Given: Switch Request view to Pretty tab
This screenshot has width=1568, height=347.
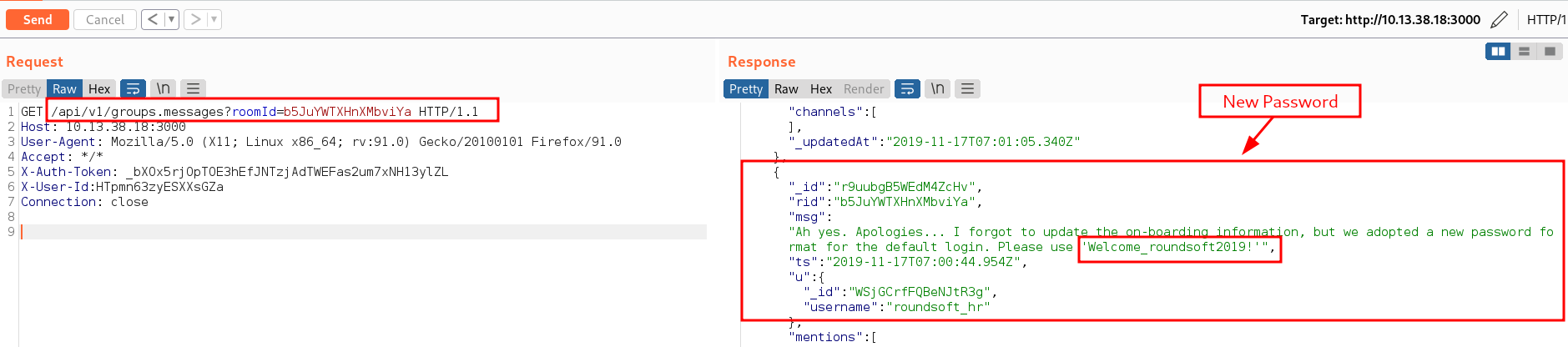Looking at the screenshot, I should click(x=24, y=88).
